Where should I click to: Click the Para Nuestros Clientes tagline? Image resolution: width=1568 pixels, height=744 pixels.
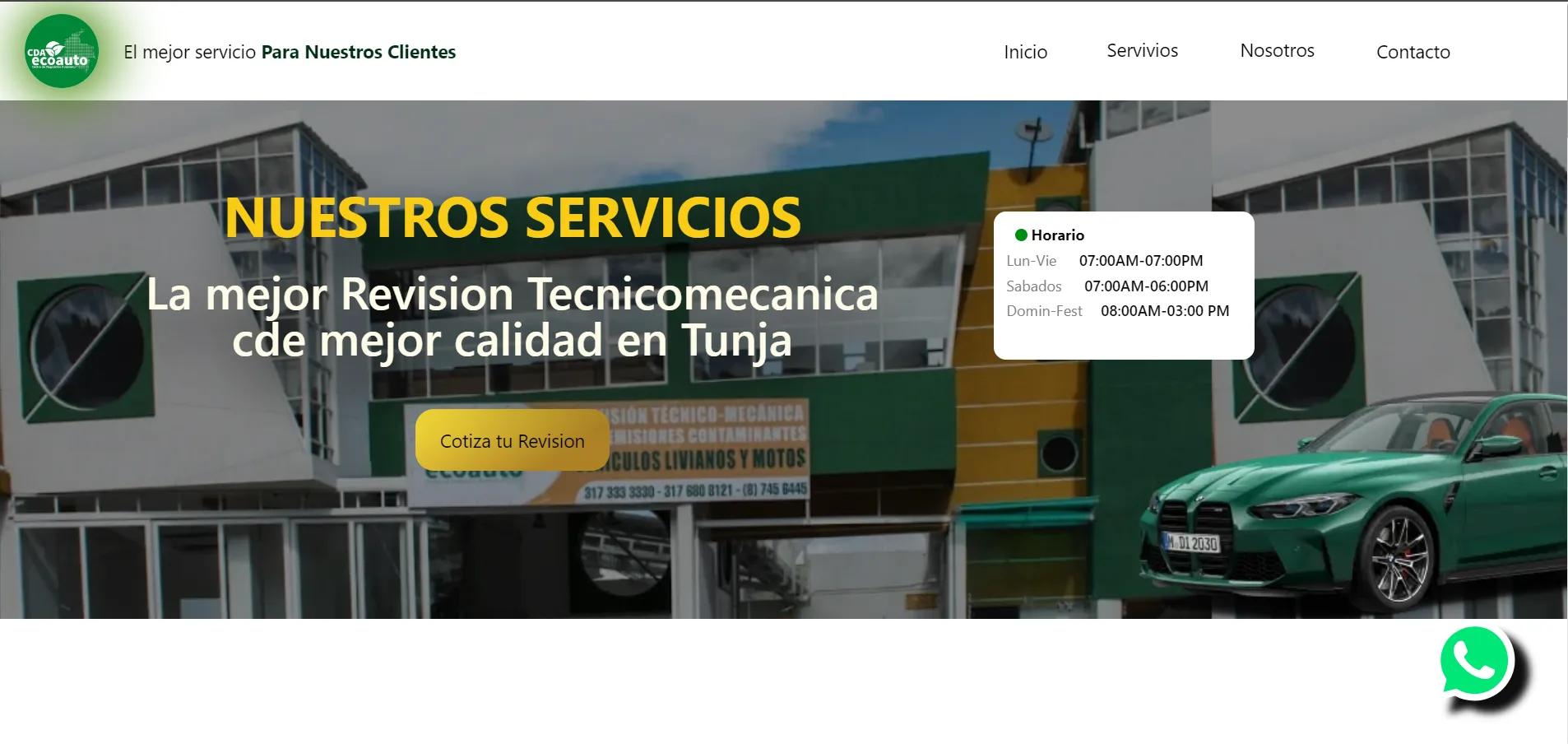point(358,52)
